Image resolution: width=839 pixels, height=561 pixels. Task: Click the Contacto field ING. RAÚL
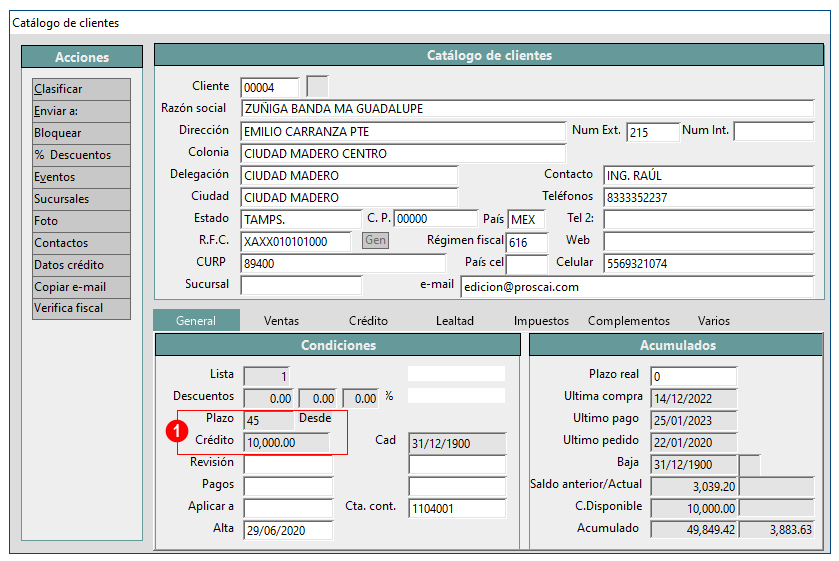[708, 176]
